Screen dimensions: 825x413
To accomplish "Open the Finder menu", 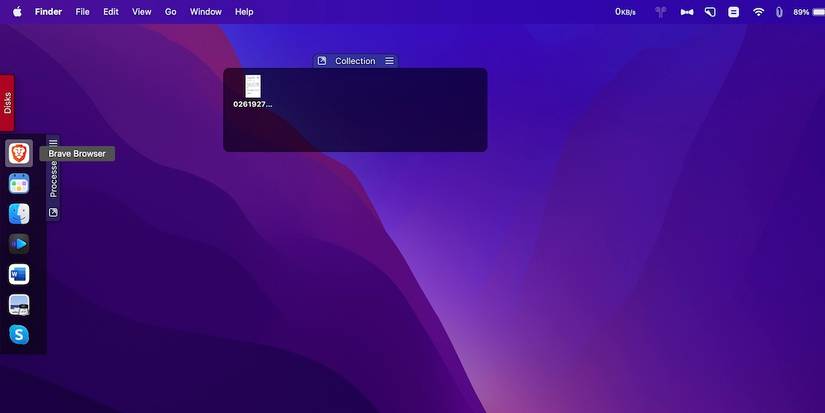I will coord(48,12).
